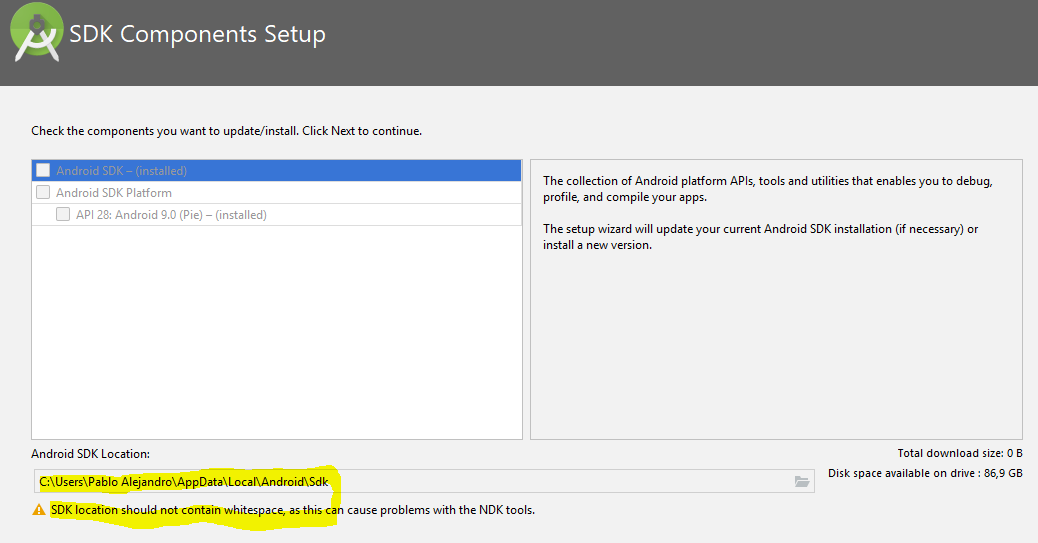Toggle the Android SDK Platform checkbox
This screenshot has height=543, width=1038.
[43, 192]
